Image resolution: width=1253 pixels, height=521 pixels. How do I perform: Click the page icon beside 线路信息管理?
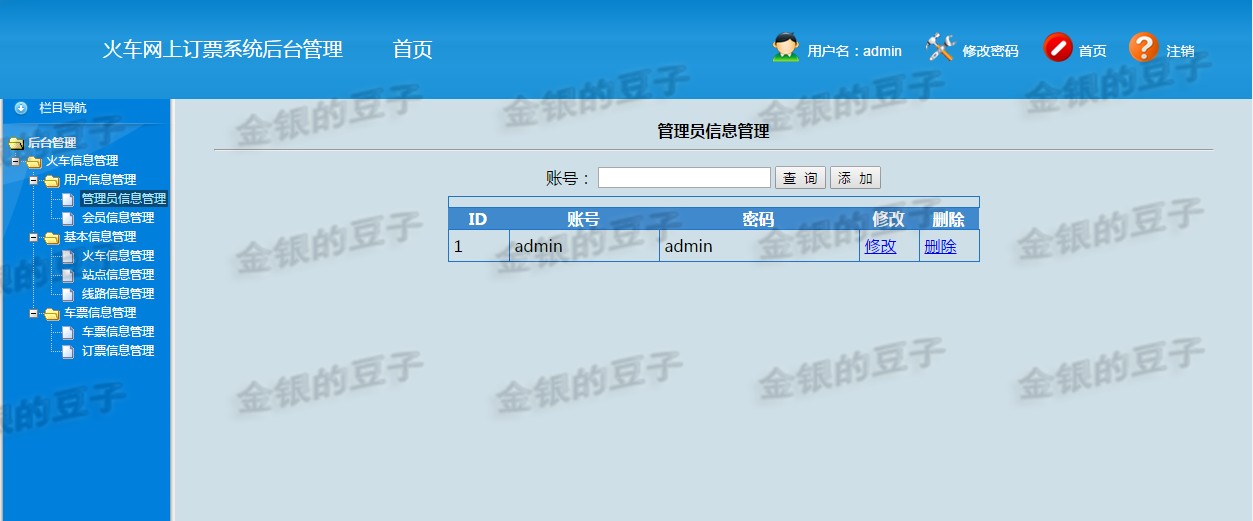point(68,294)
